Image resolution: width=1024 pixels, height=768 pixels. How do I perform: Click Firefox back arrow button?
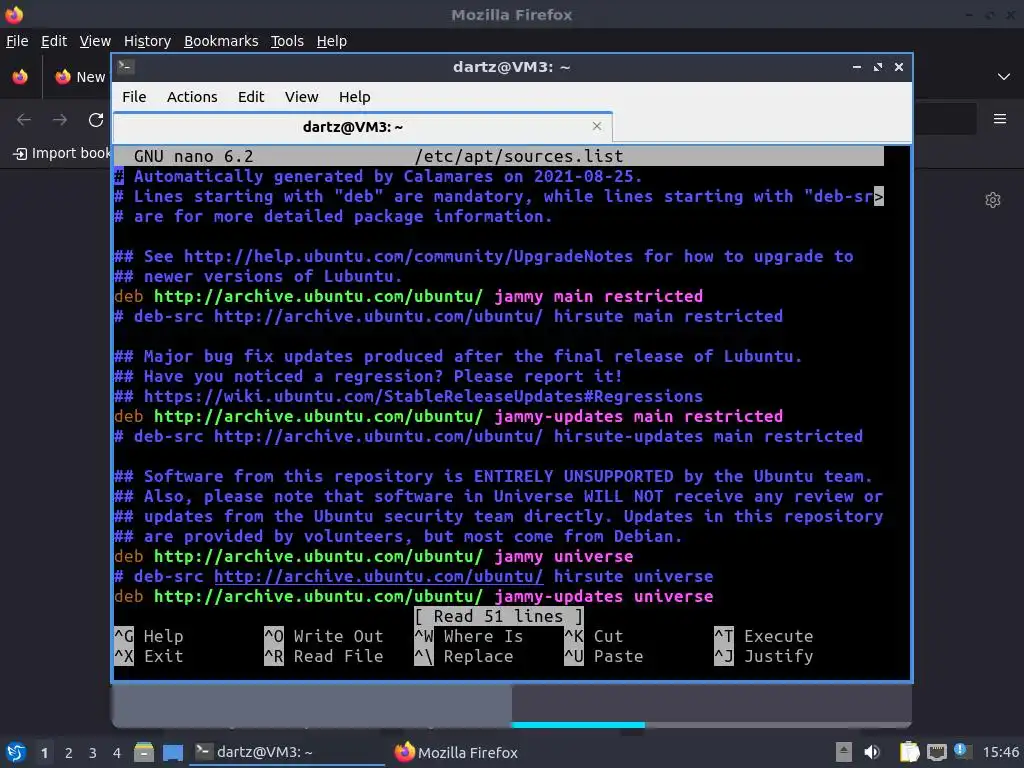click(x=24, y=120)
